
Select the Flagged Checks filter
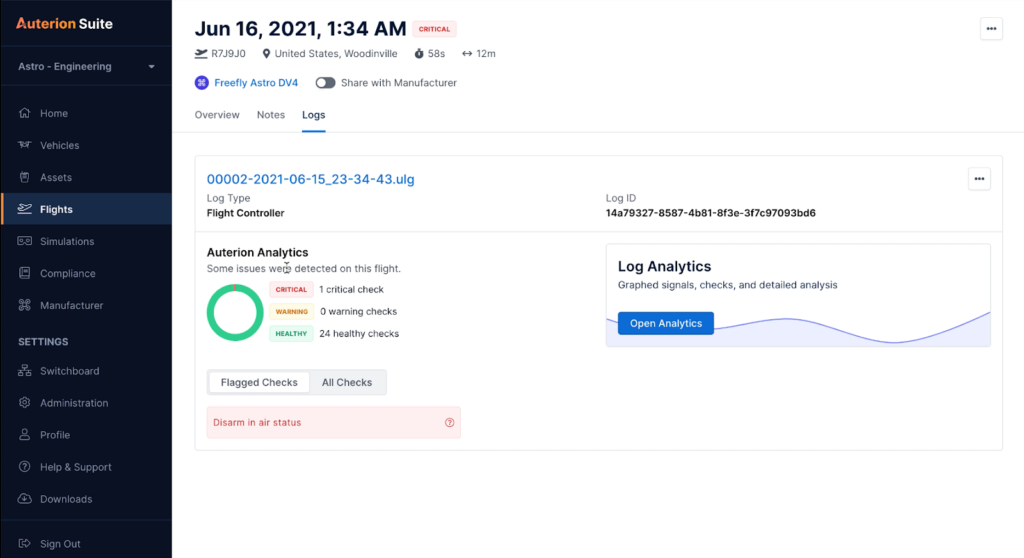259,382
